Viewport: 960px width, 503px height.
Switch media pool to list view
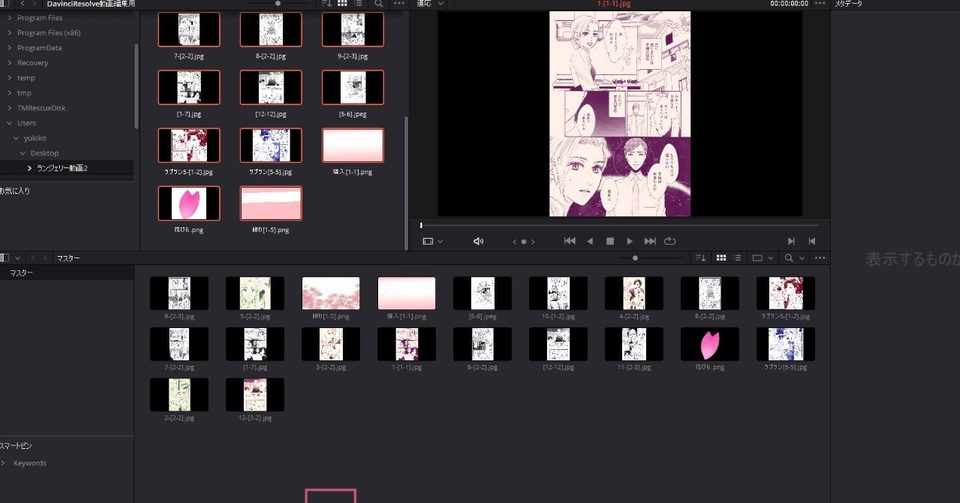click(x=738, y=258)
